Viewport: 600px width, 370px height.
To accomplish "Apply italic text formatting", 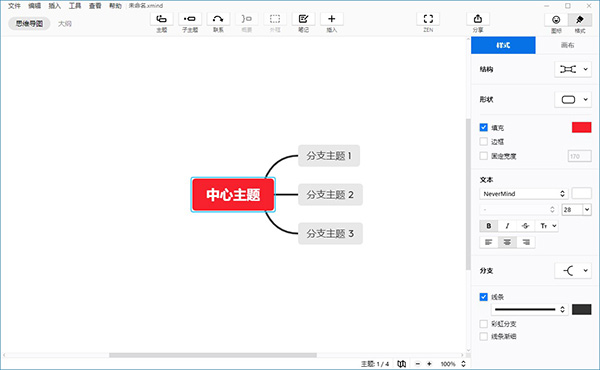I will click(507, 226).
